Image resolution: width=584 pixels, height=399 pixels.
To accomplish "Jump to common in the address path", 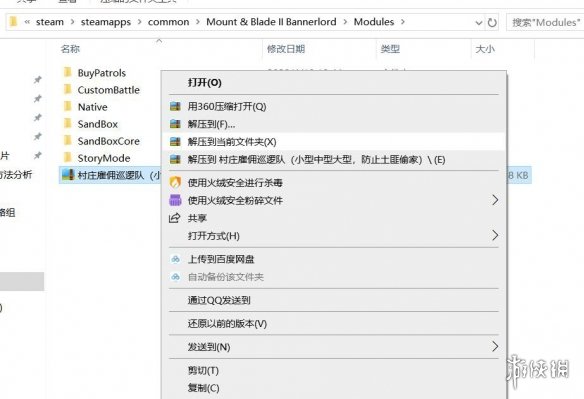I will 168,22.
